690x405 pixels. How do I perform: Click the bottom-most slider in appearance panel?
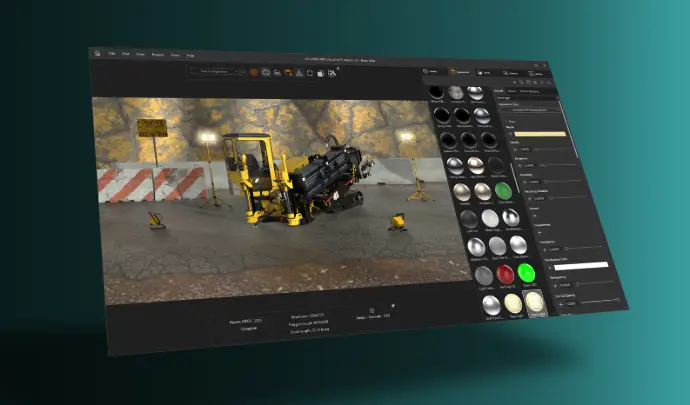(x=600, y=301)
